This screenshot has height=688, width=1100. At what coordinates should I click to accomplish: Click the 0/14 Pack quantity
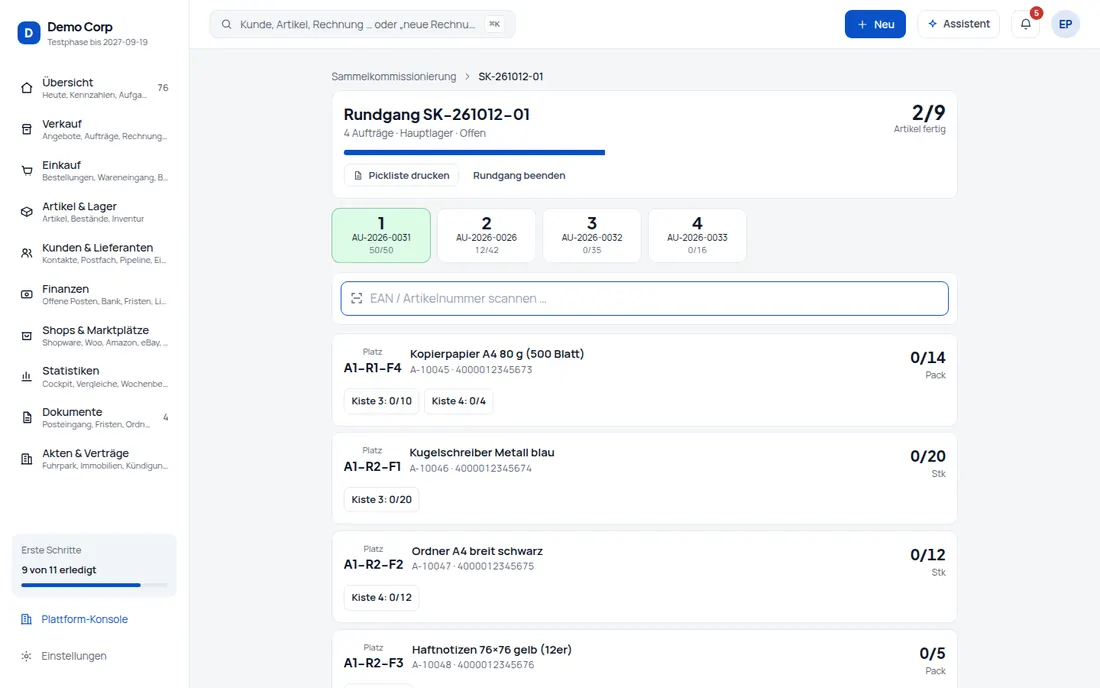point(927,364)
